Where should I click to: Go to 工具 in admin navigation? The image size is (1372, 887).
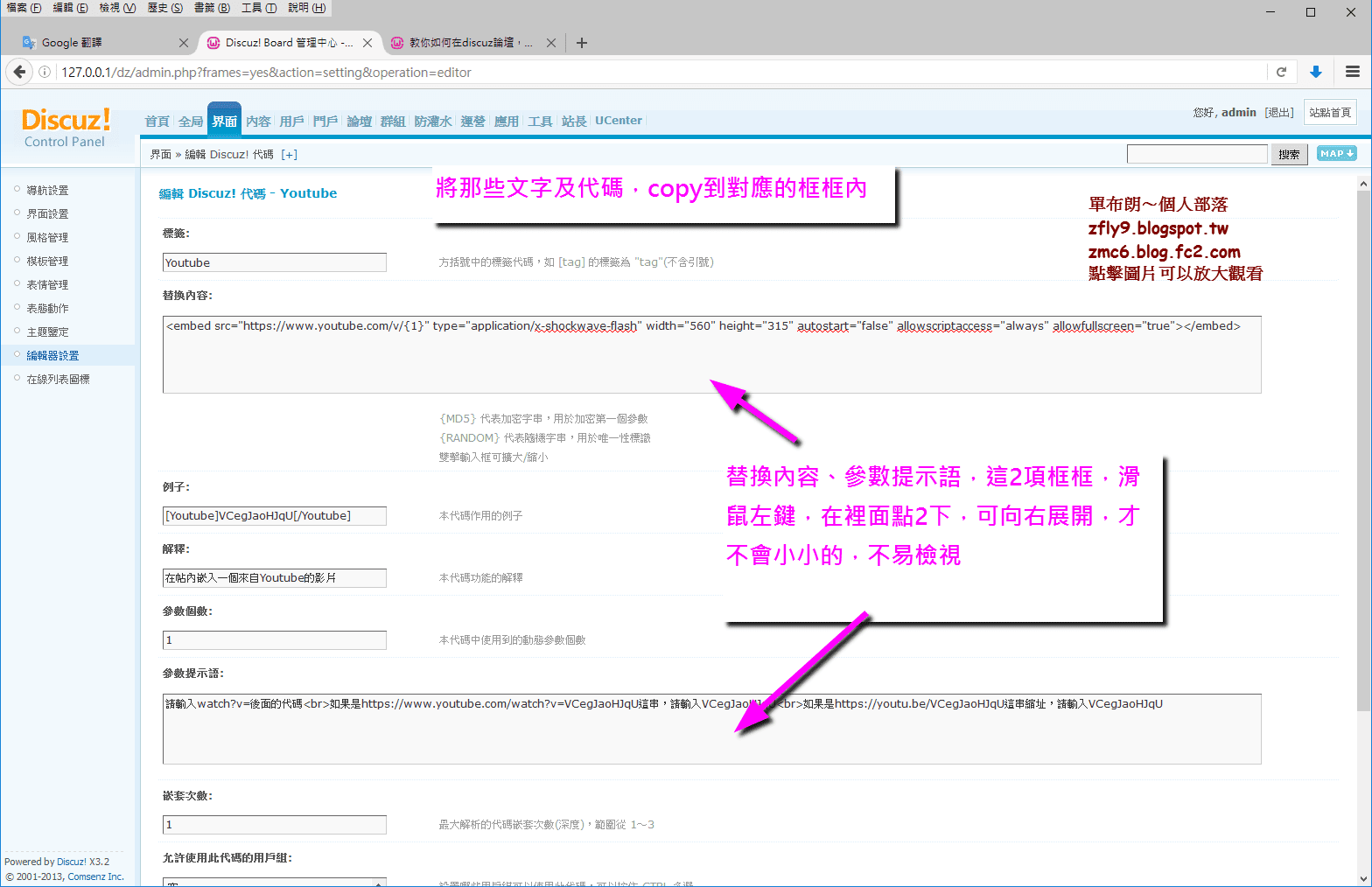coord(540,122)
